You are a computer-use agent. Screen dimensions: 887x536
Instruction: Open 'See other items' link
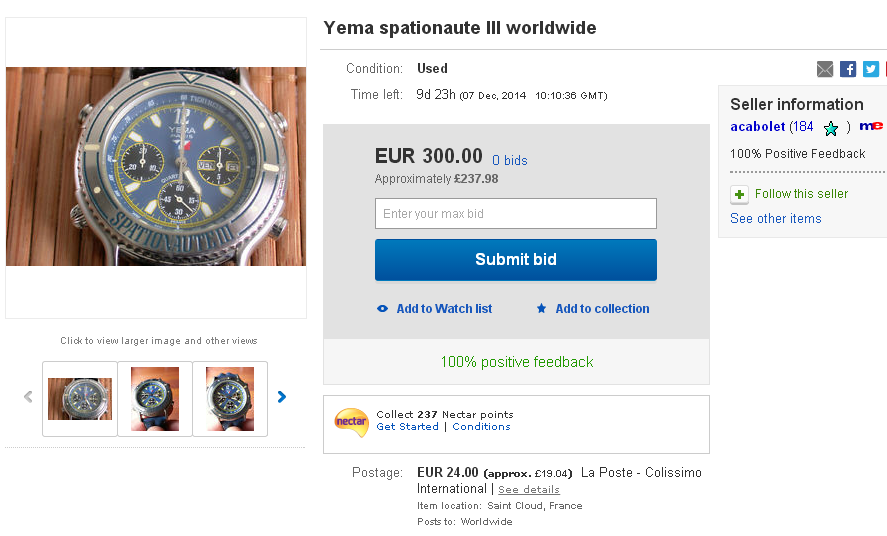coord(776,219)
